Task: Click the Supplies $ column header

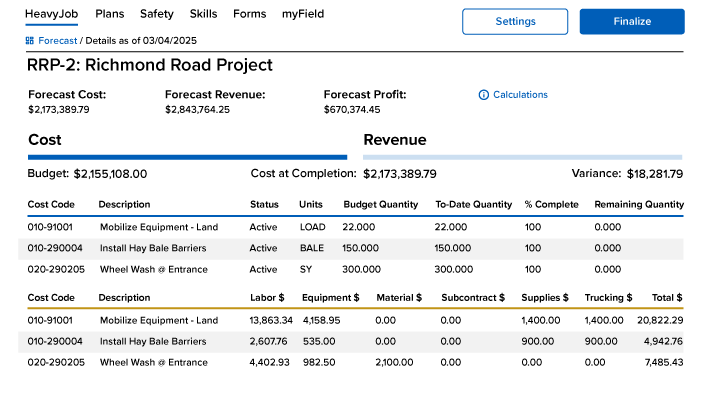Action: 545,298
